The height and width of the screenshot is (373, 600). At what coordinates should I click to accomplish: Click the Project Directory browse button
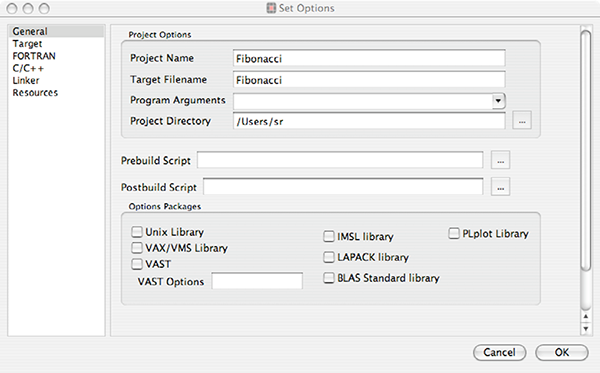(x=522, y=121)
